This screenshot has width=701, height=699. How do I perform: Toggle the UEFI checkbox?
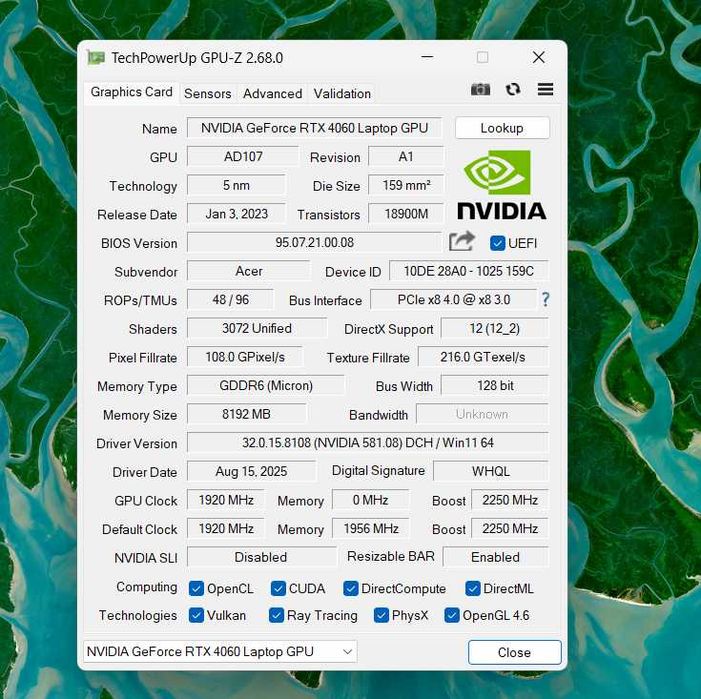click(497, 243)
